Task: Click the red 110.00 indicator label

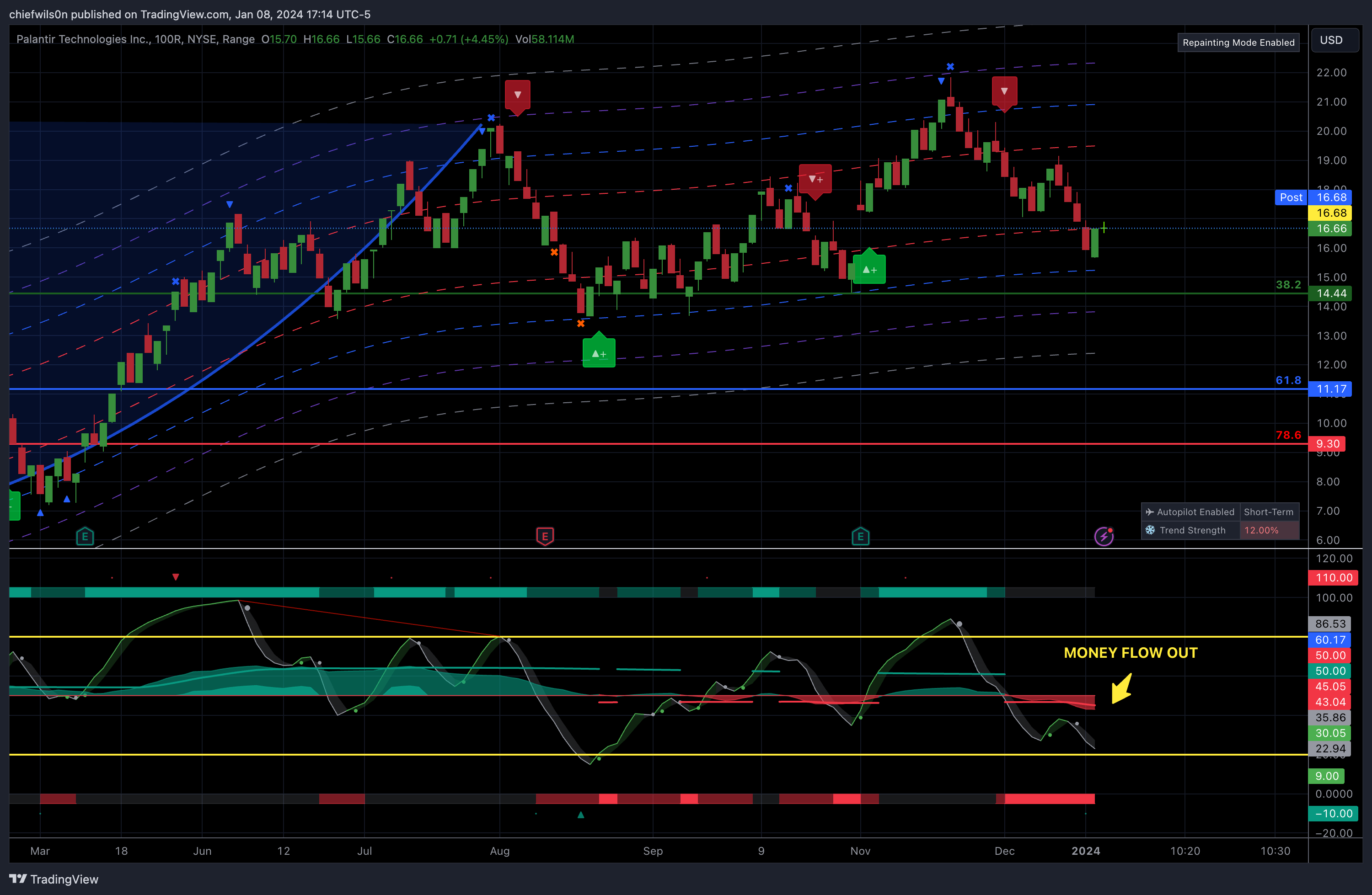Action: [1334, 577]
